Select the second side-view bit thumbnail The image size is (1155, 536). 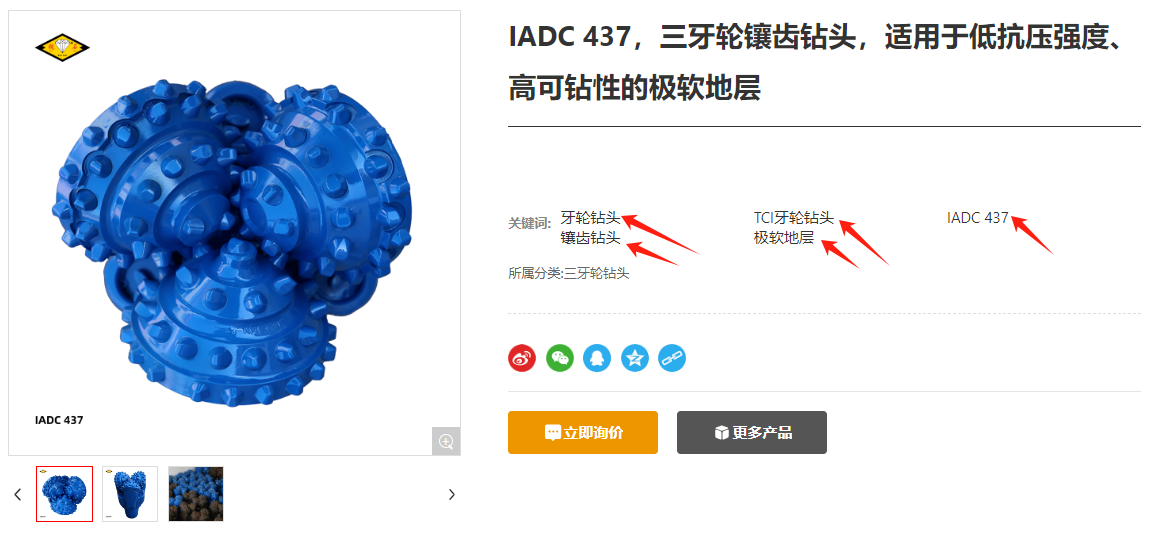coord(130,494)
